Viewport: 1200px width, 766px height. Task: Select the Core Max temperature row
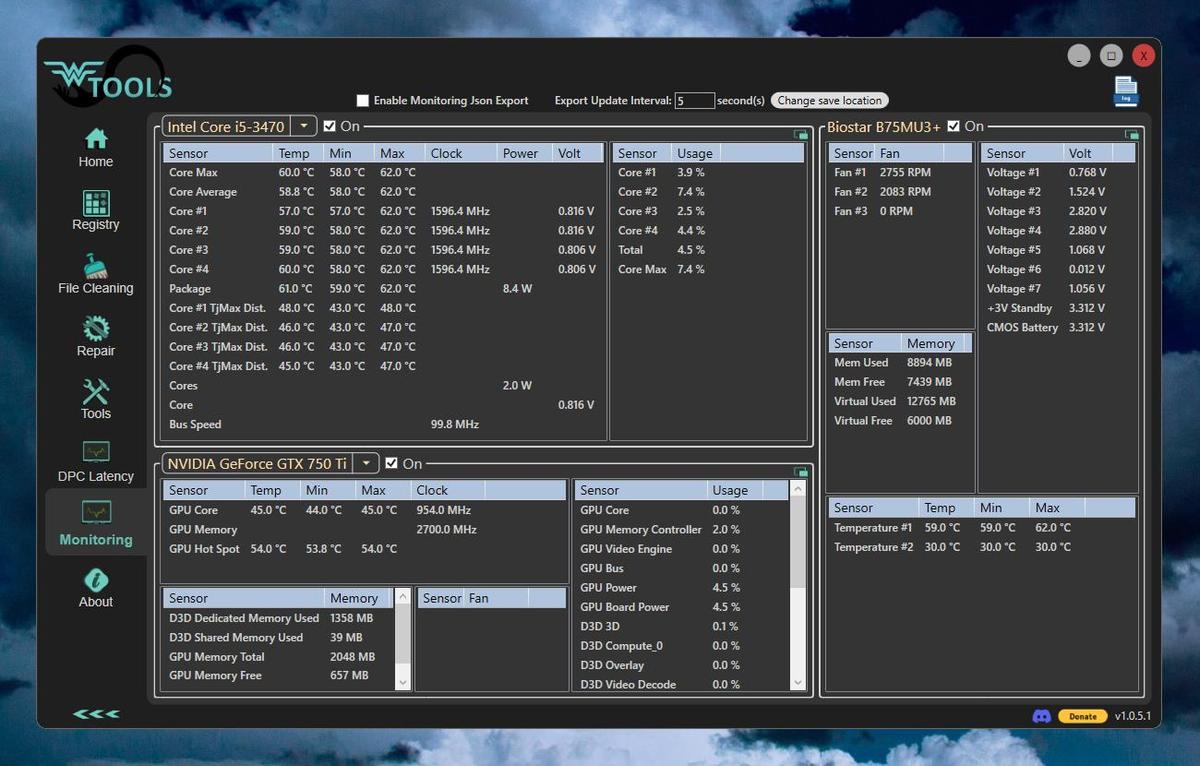pyautogui.click(x=384, y=172)
